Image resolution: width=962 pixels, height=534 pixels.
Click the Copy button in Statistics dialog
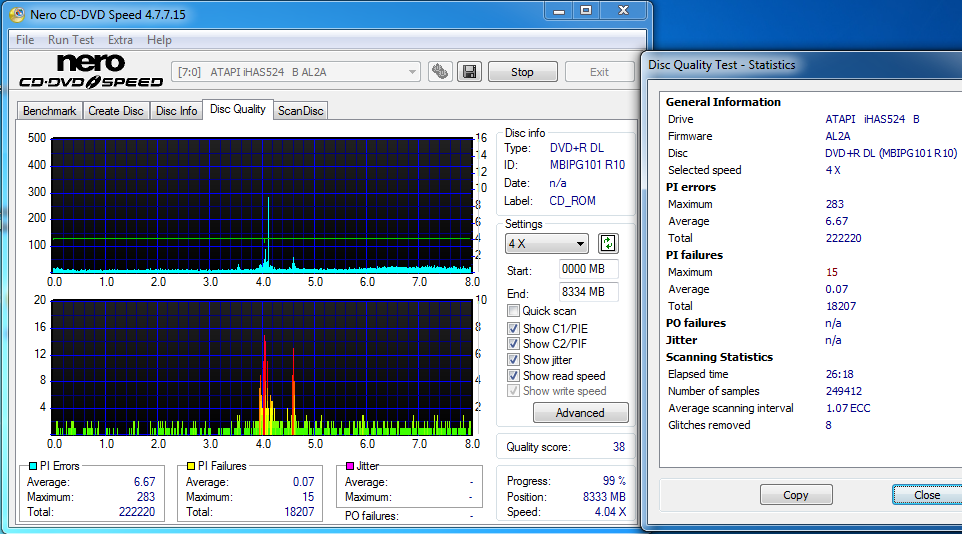796,495
